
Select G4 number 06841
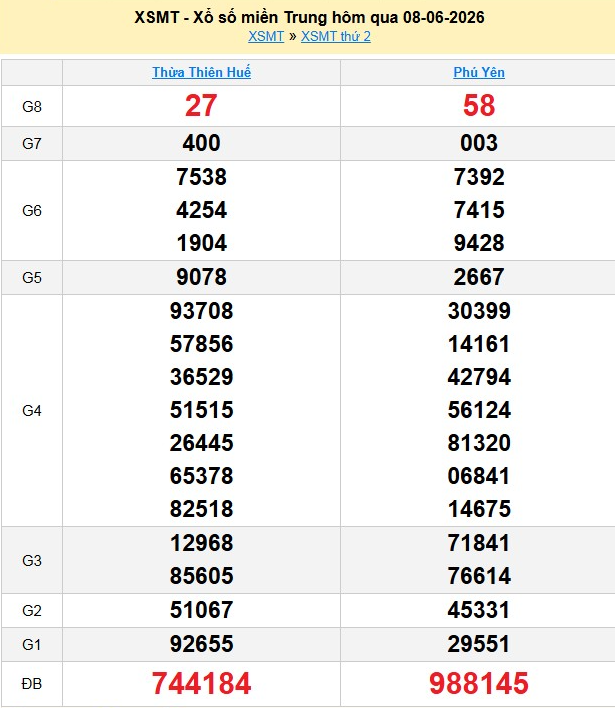click(479, 475)
